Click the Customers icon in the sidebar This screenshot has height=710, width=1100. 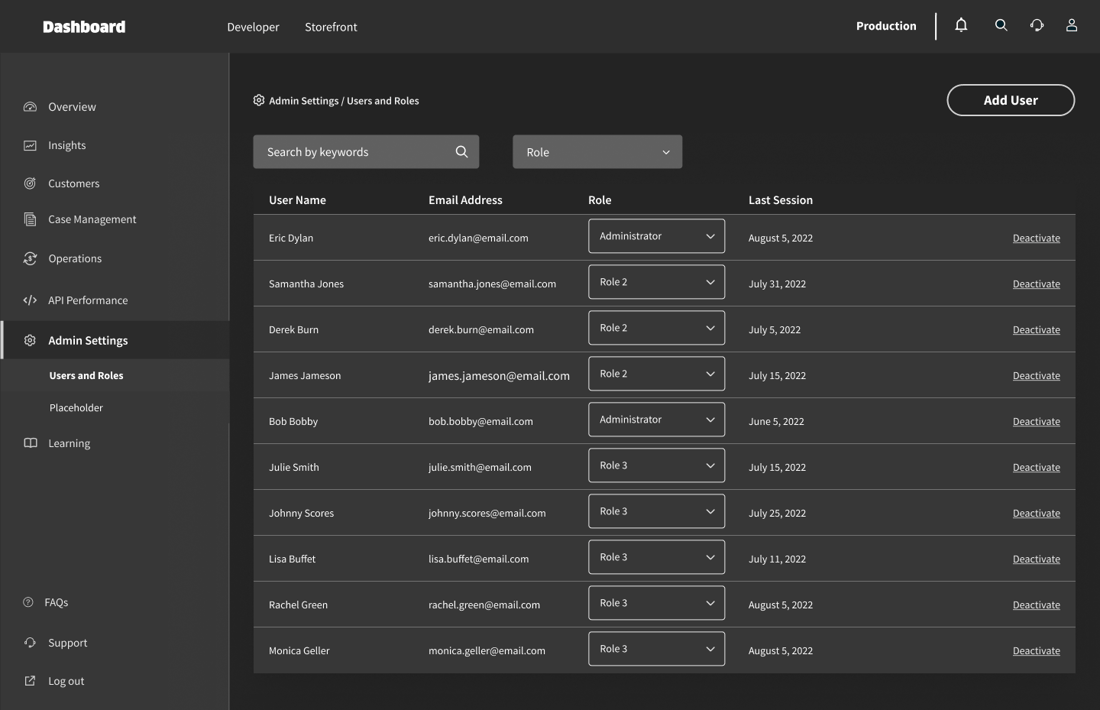point(30,183)
